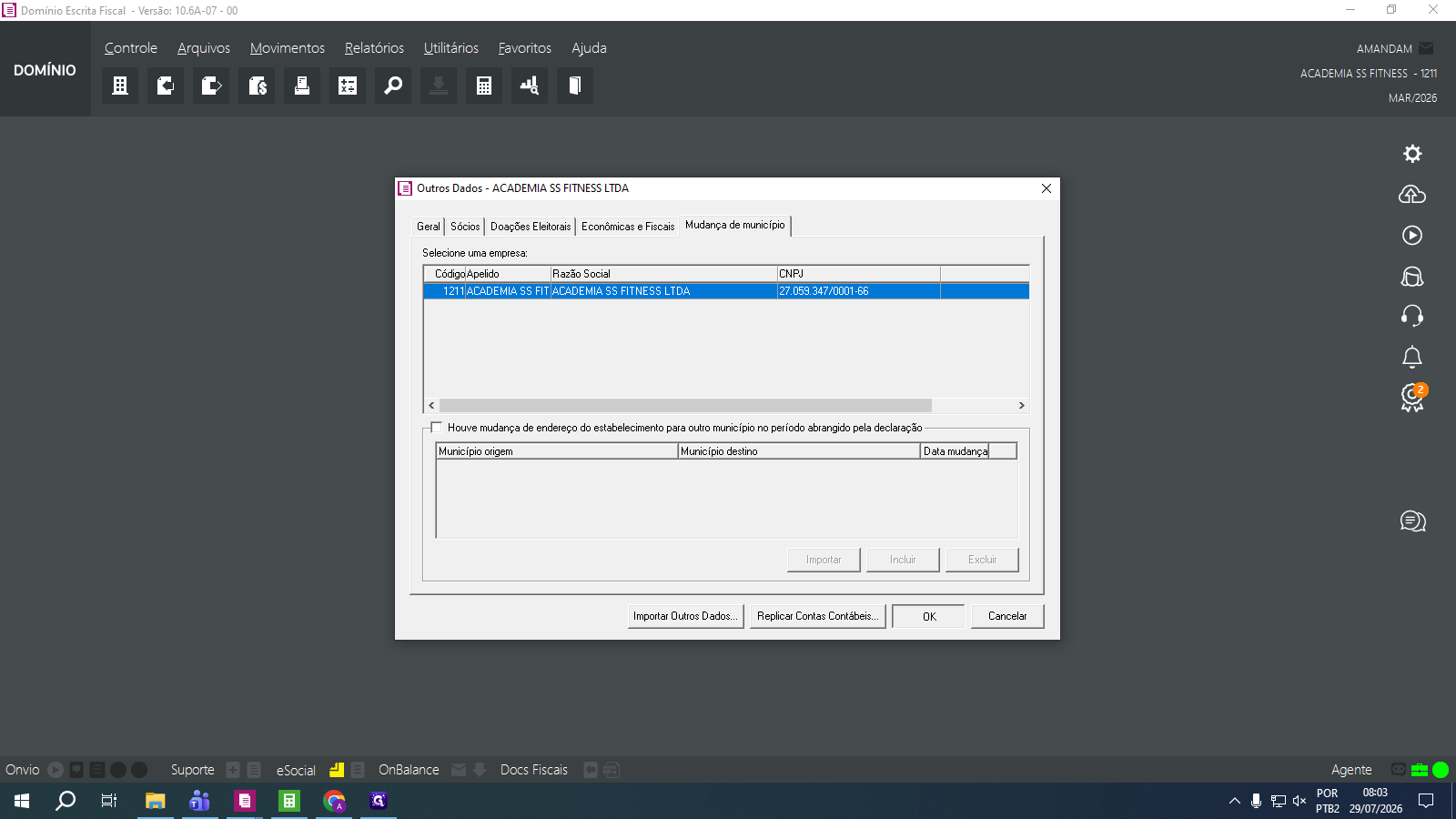Click the cloud upload sidebar icon
The height and width of the screenshot is (819, 1456).
[1412, 195]
